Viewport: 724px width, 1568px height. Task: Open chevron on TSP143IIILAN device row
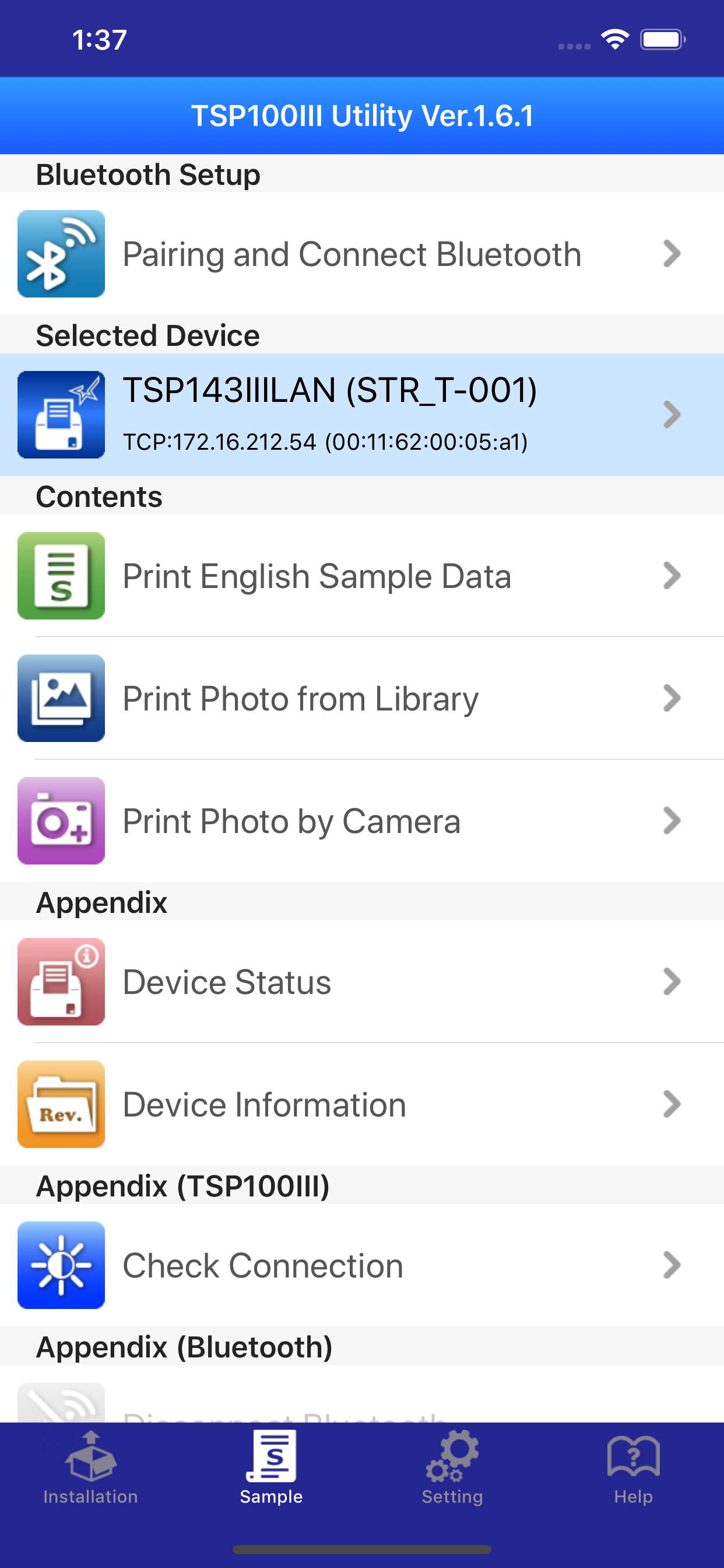[x=671, y=415]
